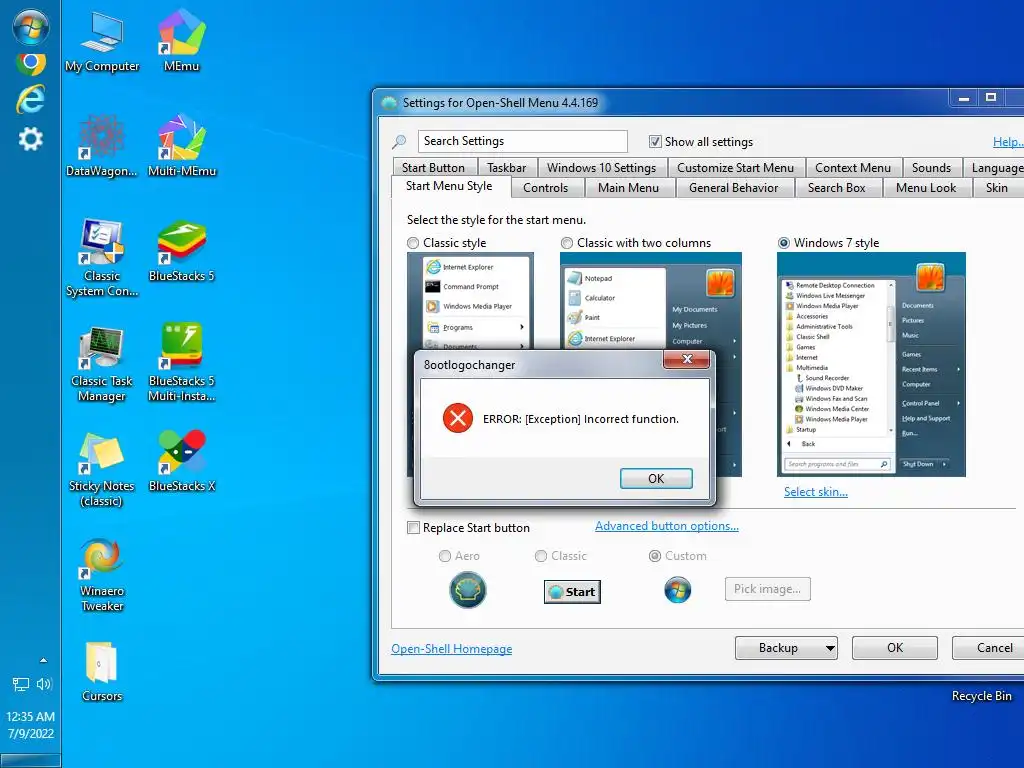This screenshot has width=1024, height=768.
Task: Open Advanced button options link
Action: [667, 526]
